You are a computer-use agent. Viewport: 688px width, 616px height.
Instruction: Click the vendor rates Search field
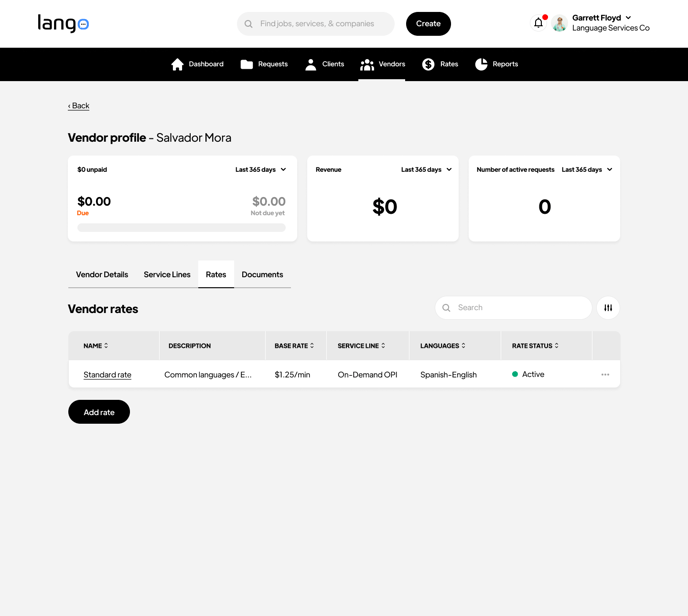pyautogui.click(x=520, y=308)
